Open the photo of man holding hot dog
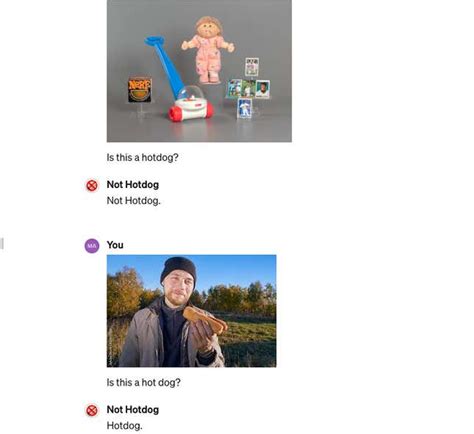 (x=191, y=311)
